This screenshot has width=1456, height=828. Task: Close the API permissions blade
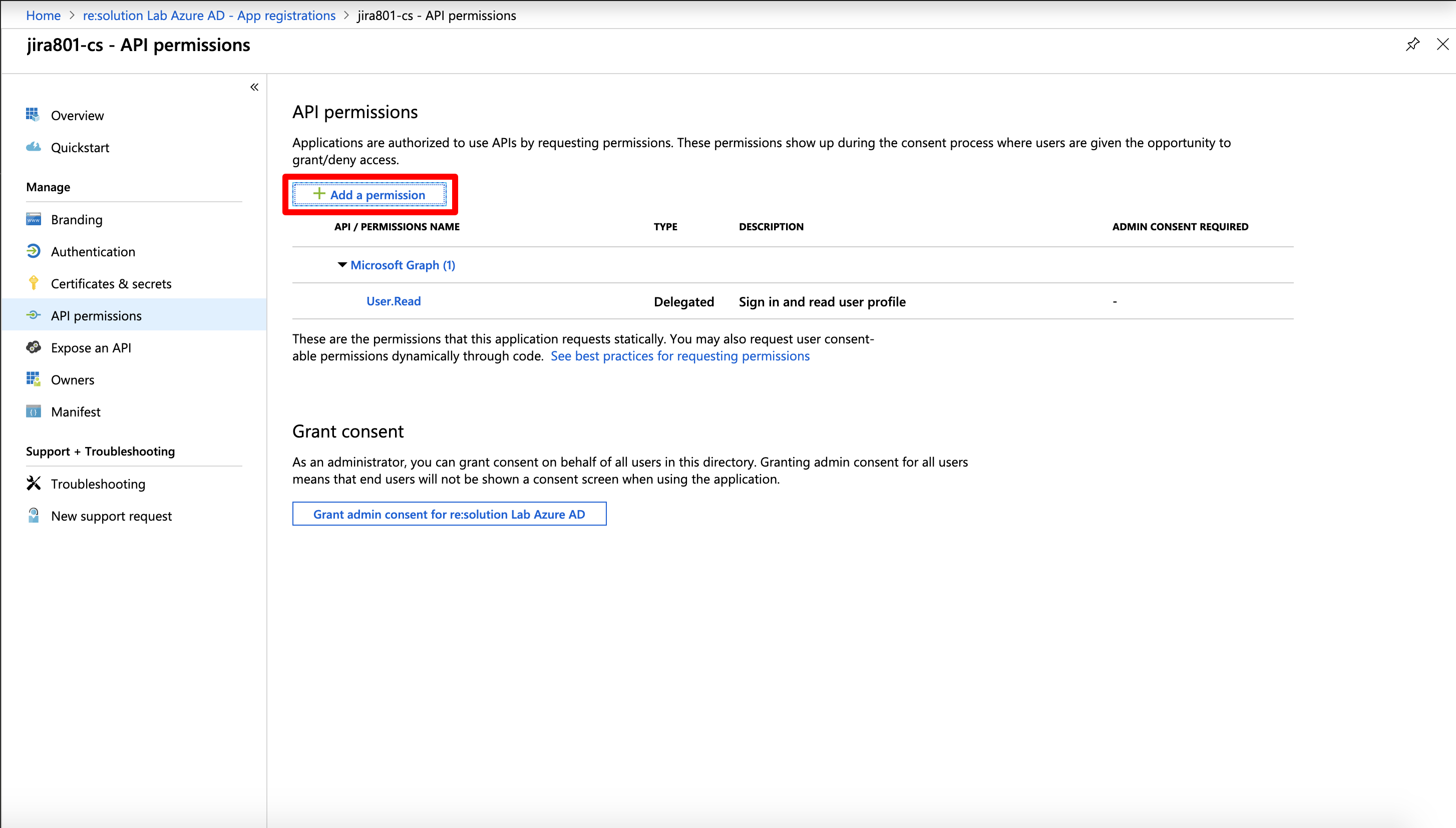tap(1442, 45)
